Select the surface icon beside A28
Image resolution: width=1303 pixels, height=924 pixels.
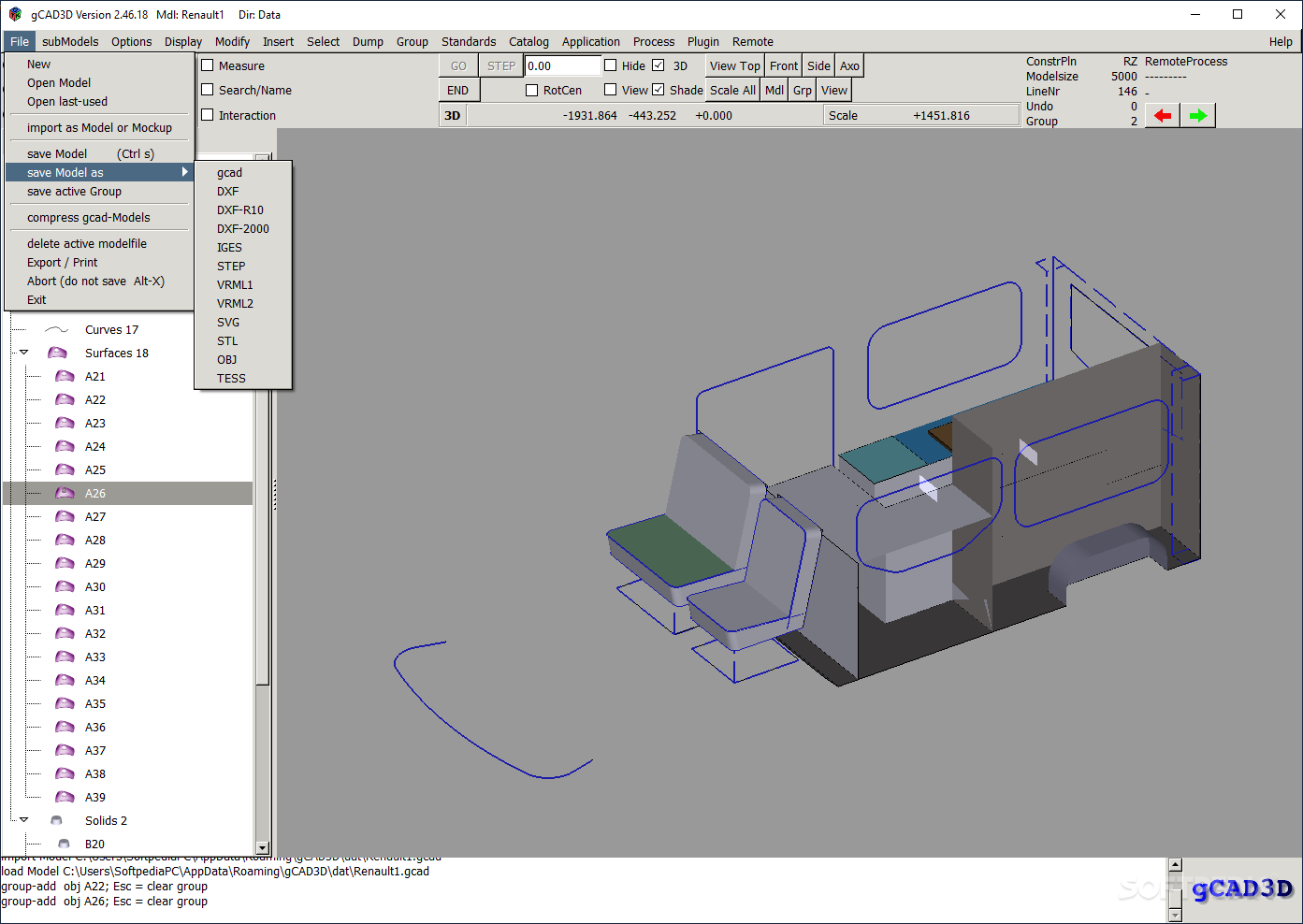click(65, 540)
